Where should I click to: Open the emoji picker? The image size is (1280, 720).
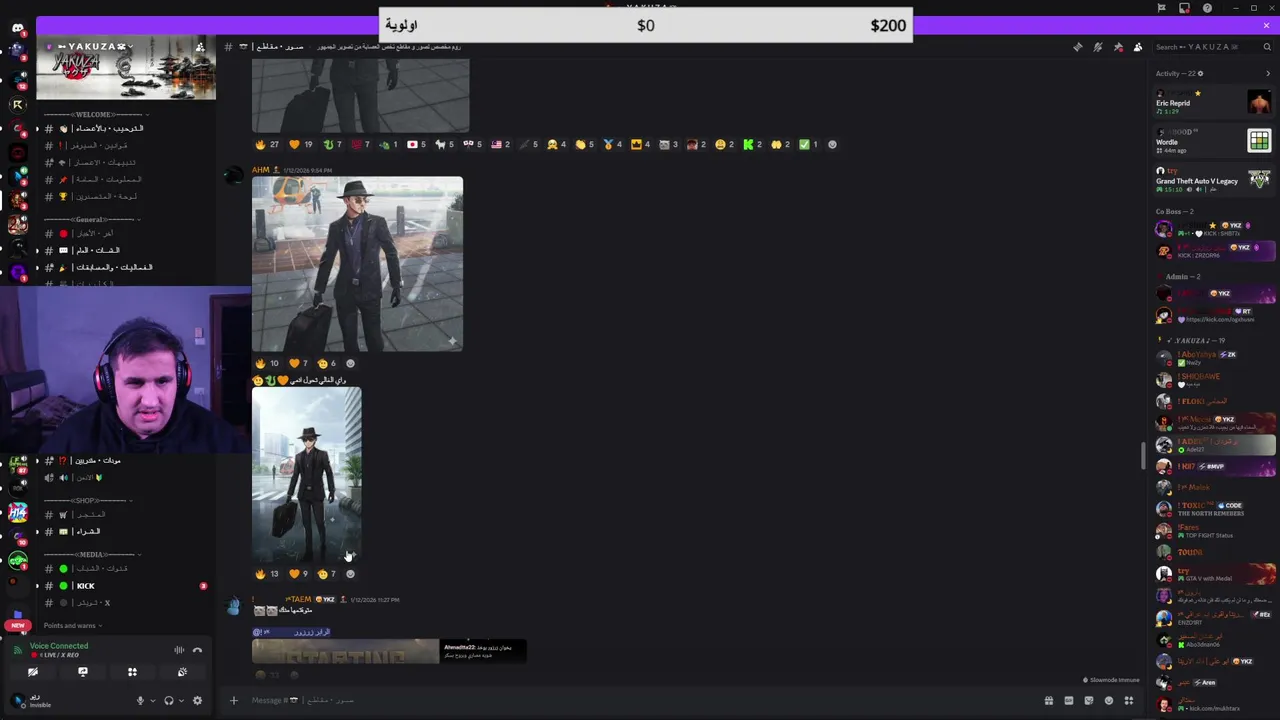(1109, 700)
